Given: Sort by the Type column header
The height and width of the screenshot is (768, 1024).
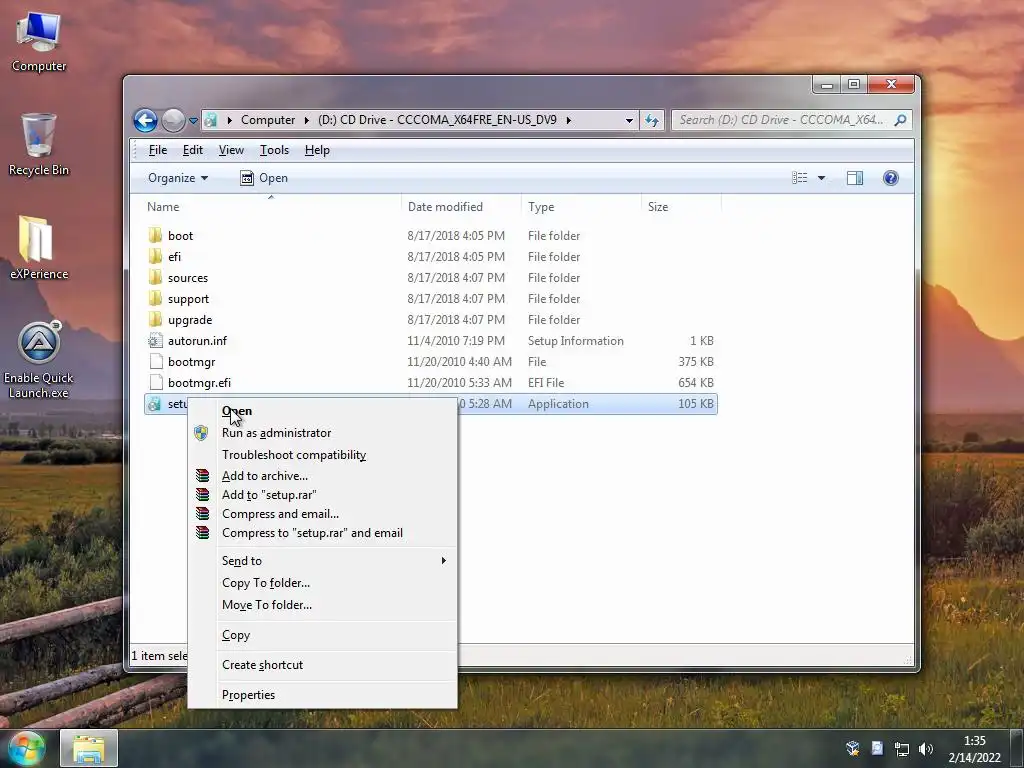Looking at the screenshot, I should [581, 207].
